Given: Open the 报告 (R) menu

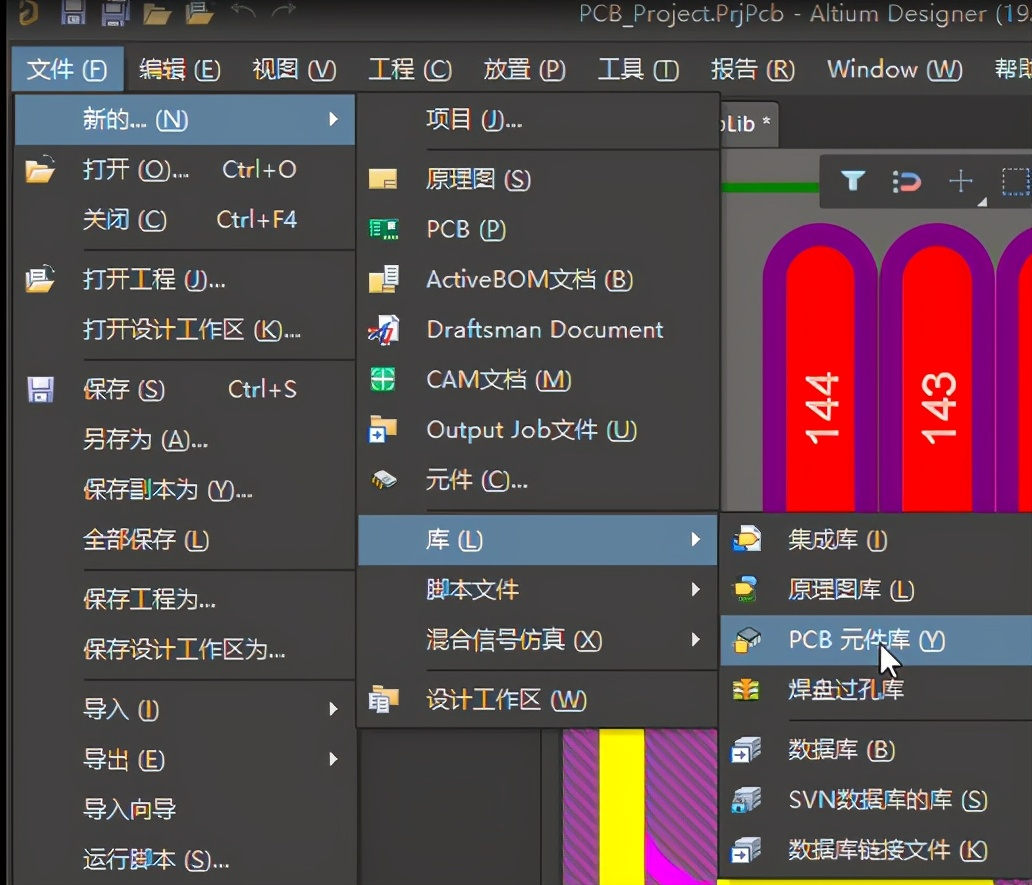Looking at the screenshot, I should click(753, 68).
